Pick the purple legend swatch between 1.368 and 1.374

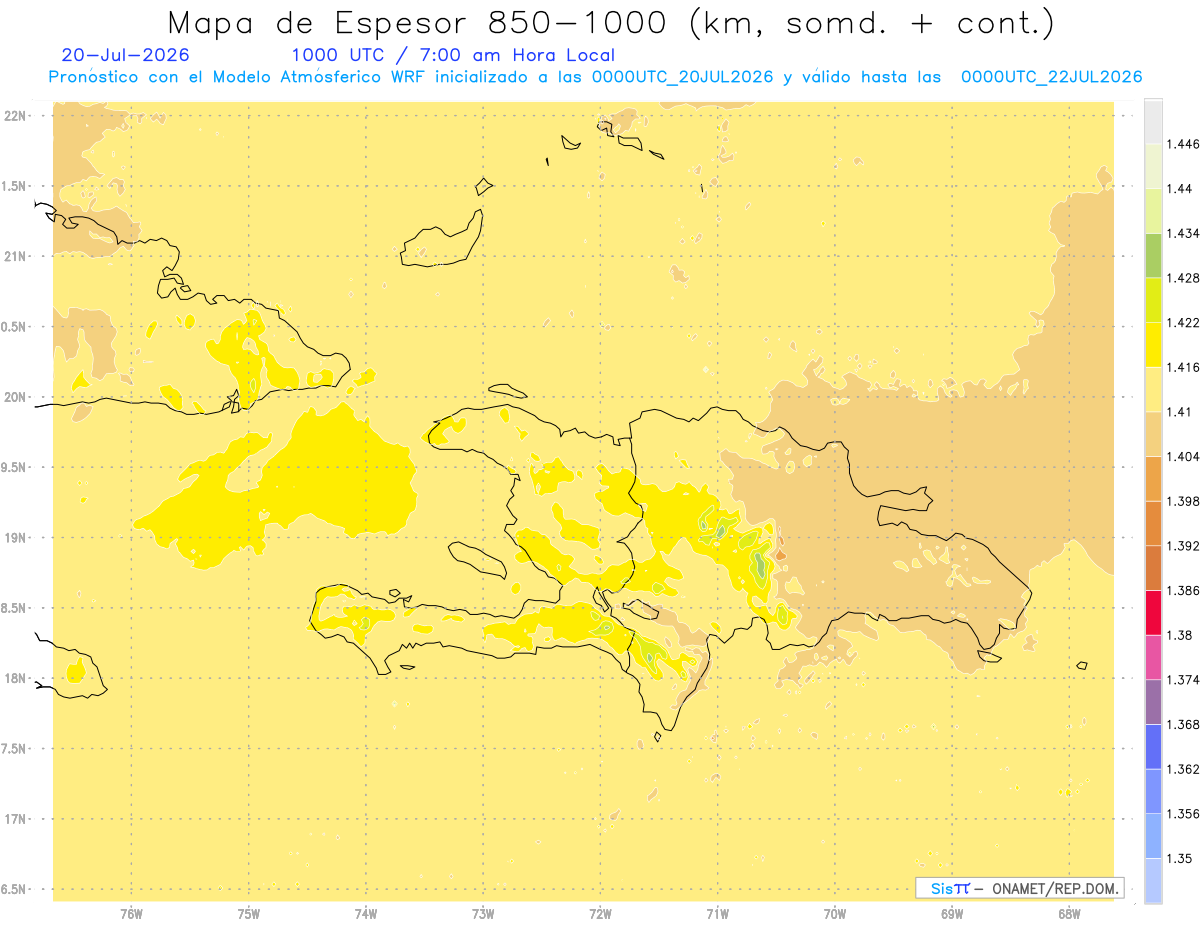point(1153,701)
